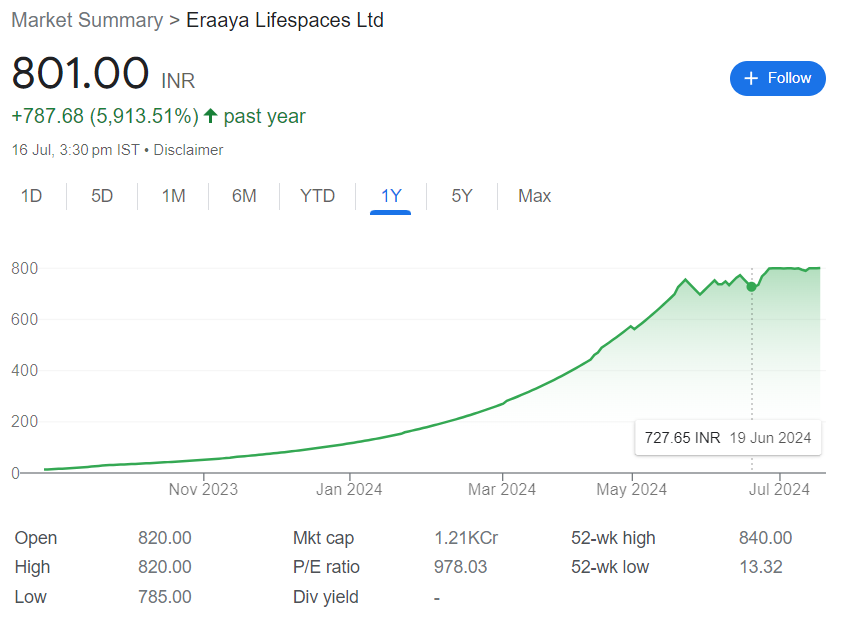Click the 400 y-axis label
Viewport: 852px width, 627px height.
[24, 371]
